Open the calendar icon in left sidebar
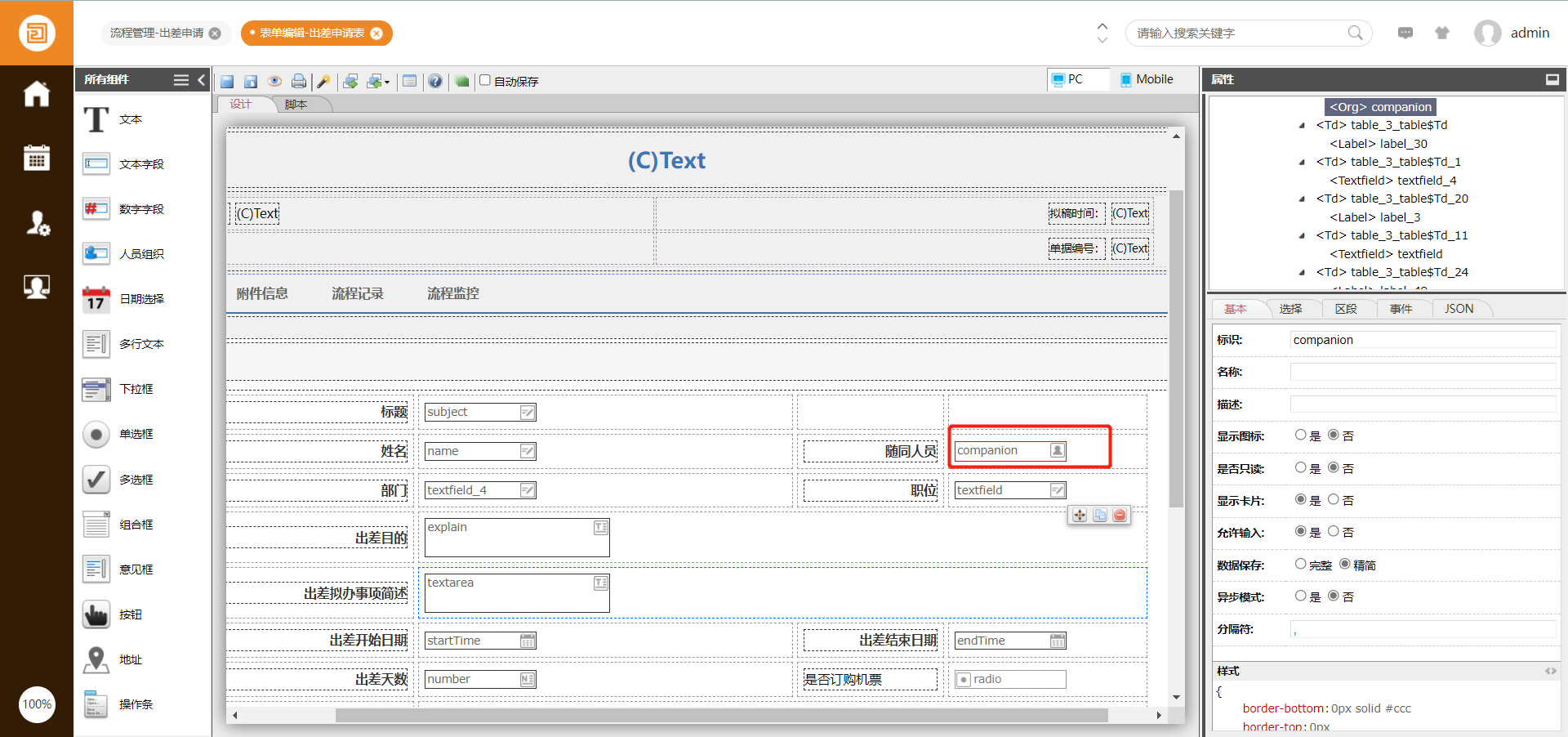This screenshot has height=737, width=1568. (x=37, y=157)
